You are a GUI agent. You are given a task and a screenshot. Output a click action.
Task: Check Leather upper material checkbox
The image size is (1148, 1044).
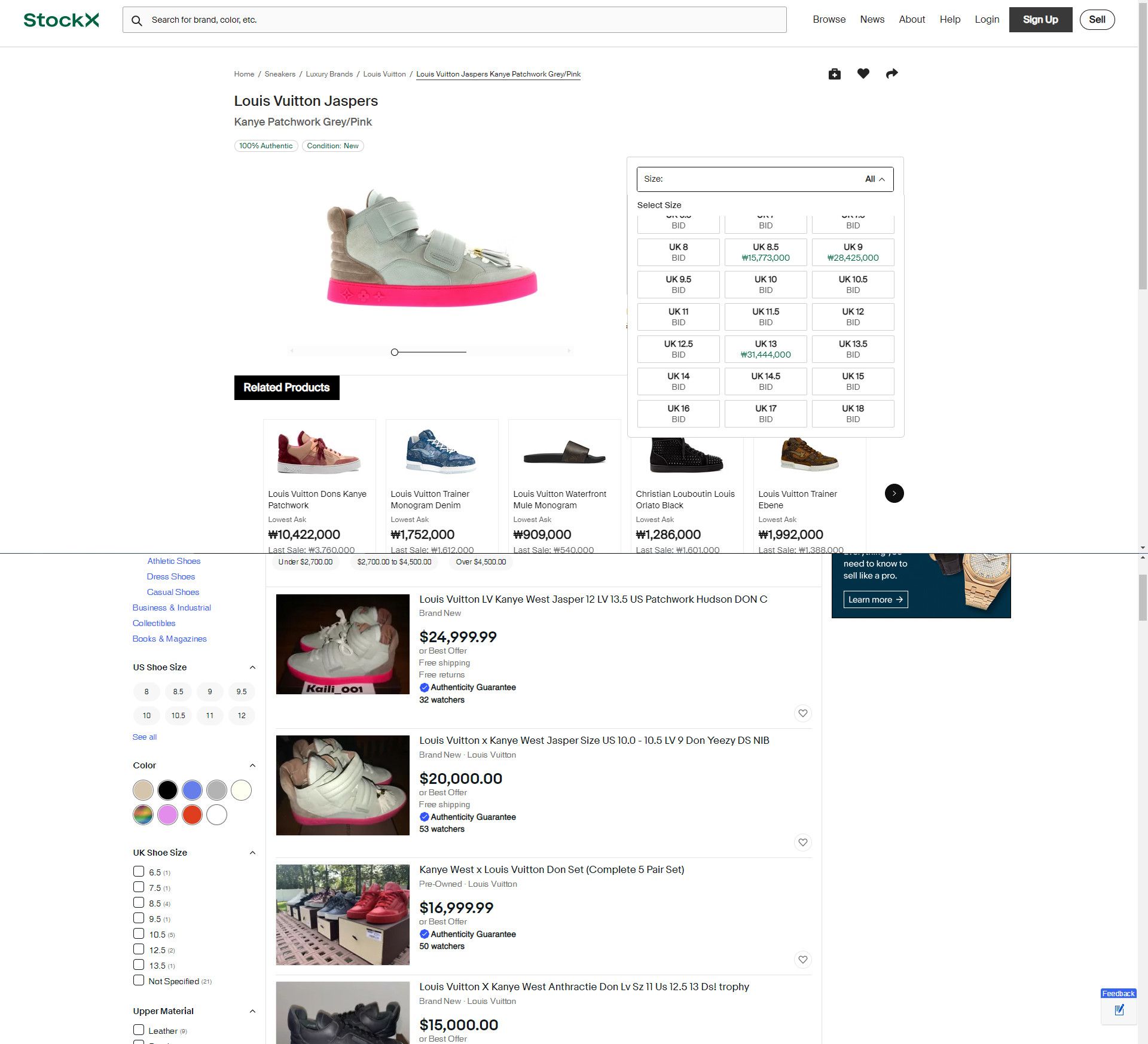coord(139,1030)
